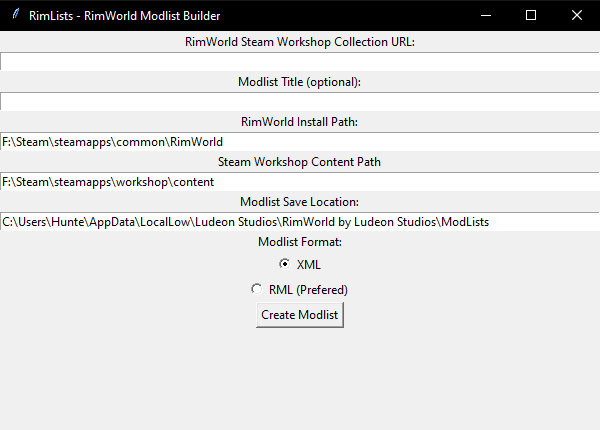Click the 'Modlist Title (optional)' label
Viewport: 600px width, 430px height.
click(300, 82)
